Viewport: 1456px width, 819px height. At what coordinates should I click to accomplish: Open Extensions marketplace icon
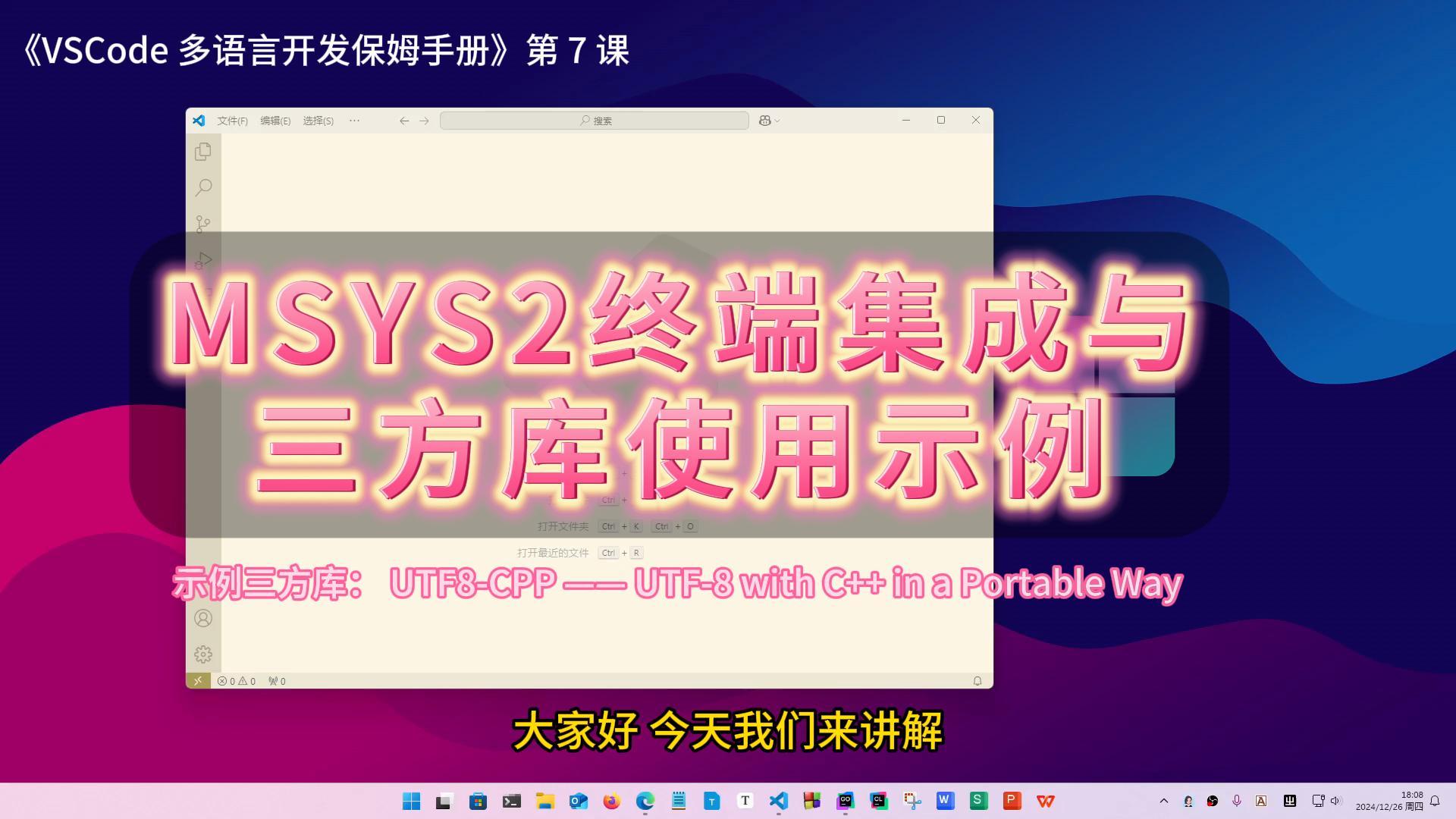click(203, 296)
